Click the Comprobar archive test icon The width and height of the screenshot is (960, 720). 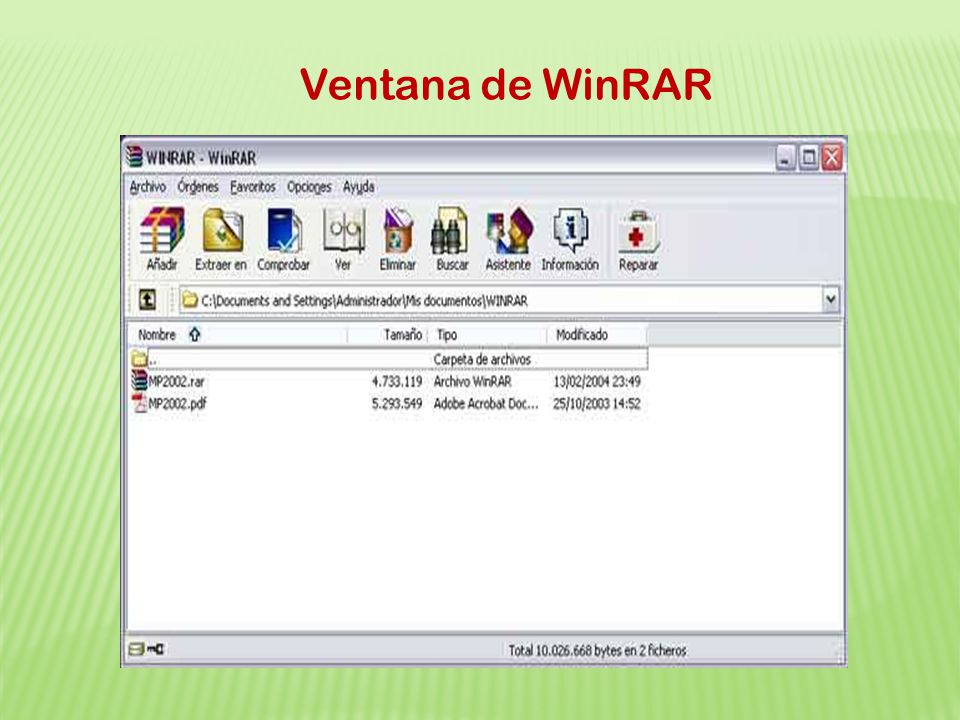point(283,230)
